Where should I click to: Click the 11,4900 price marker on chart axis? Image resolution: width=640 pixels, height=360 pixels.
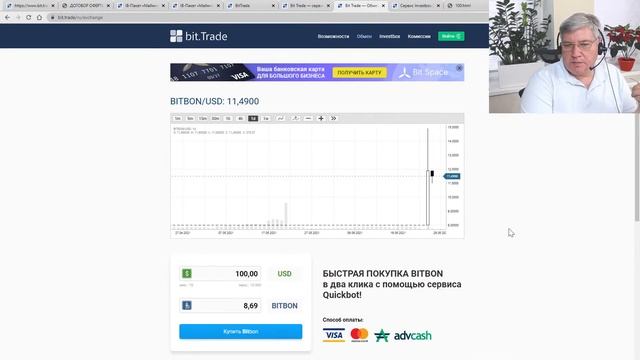click(452, 176)
